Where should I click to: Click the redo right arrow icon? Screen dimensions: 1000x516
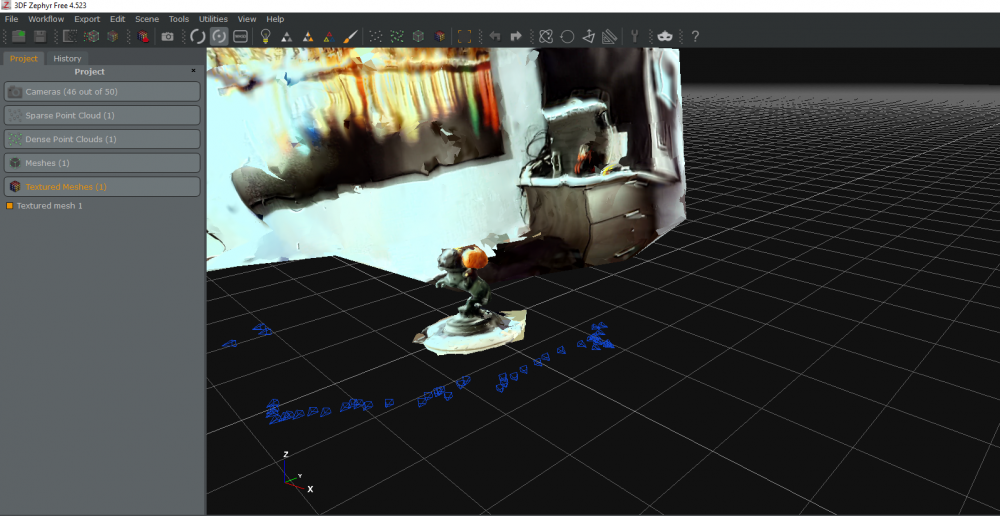[x=516, y=36]
